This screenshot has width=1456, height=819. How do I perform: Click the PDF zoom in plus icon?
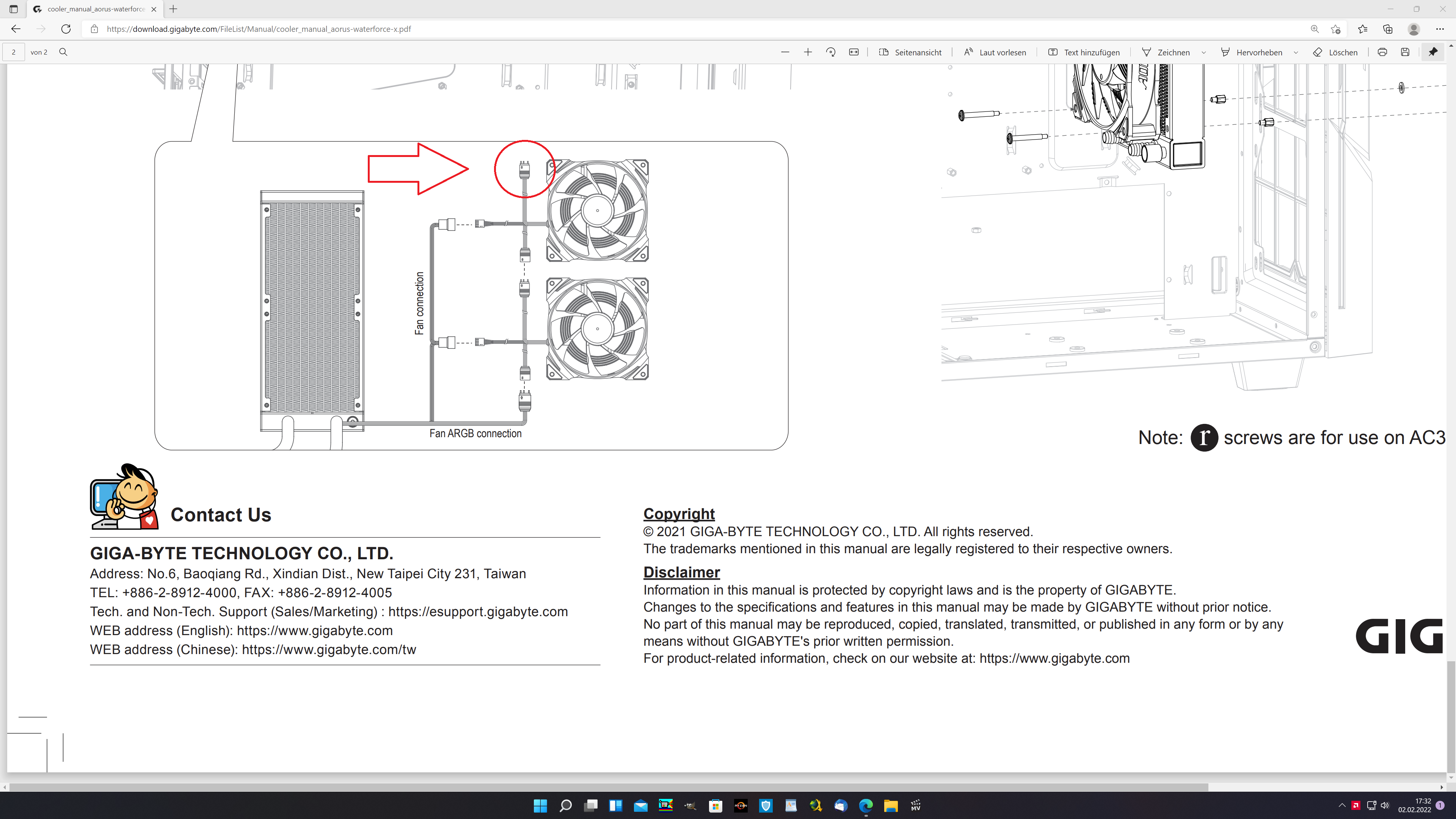808,52
